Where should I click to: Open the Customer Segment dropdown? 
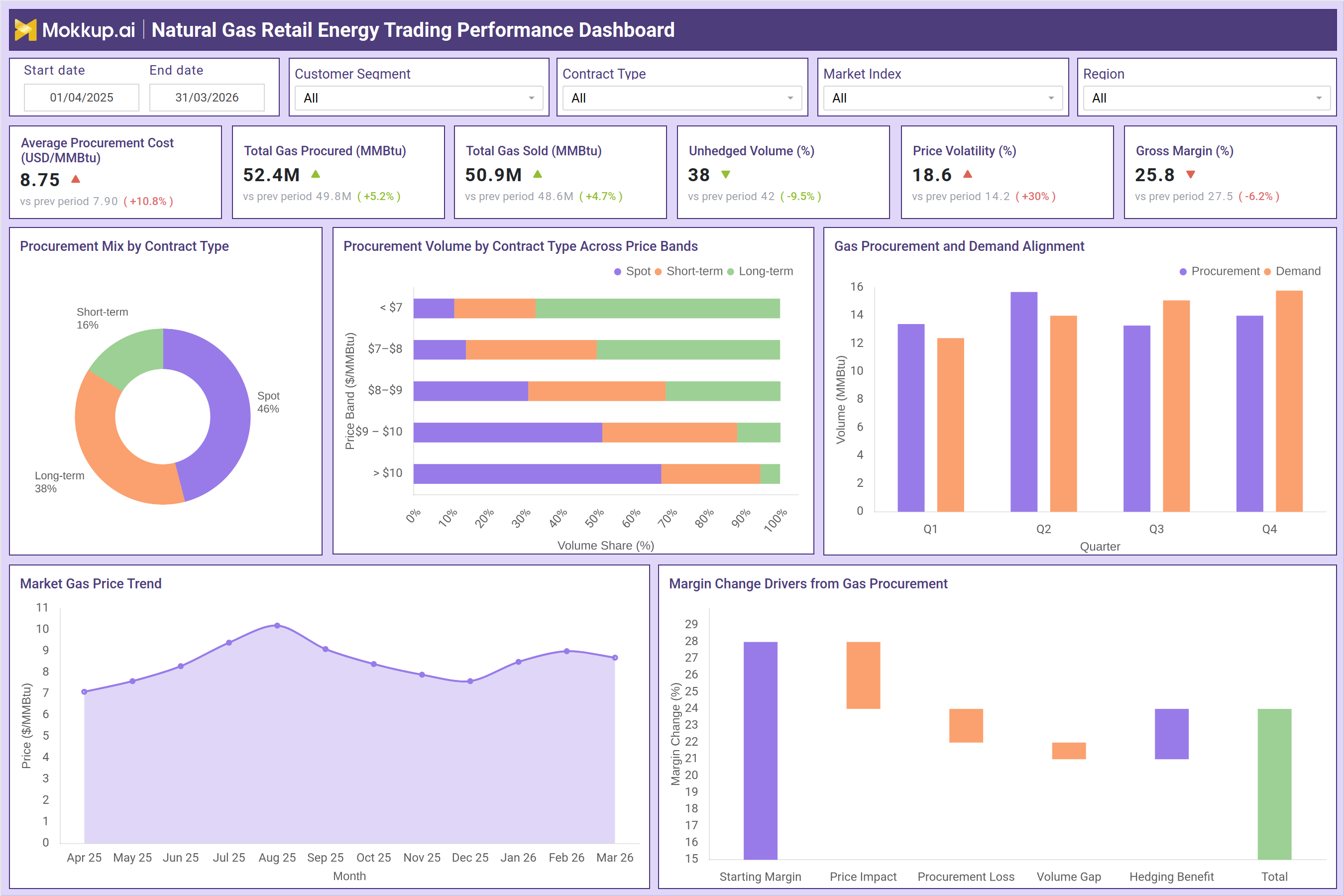[x=418, y=98]
